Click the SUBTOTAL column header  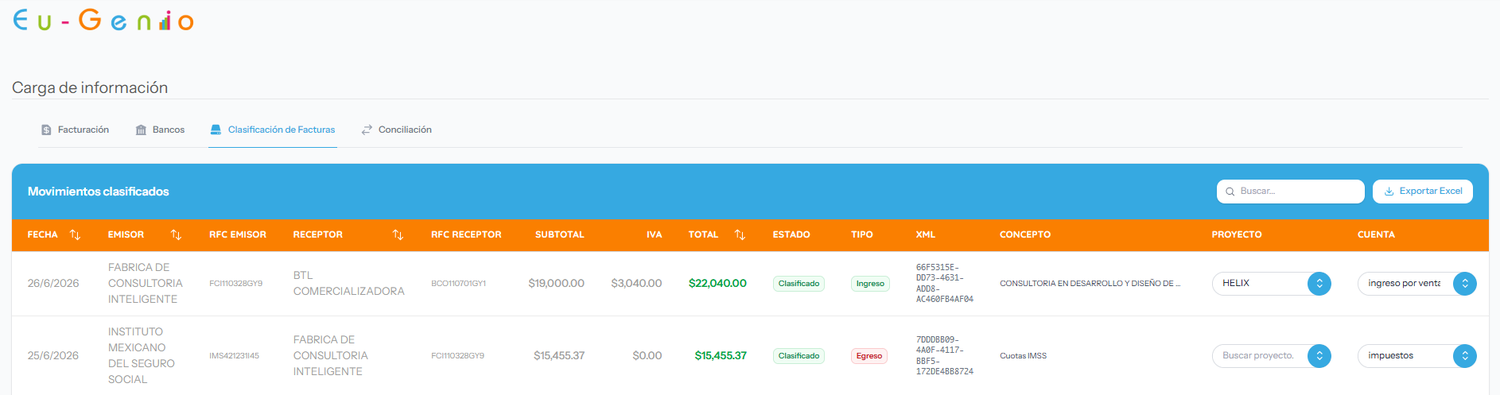click(x=560, y=235)
